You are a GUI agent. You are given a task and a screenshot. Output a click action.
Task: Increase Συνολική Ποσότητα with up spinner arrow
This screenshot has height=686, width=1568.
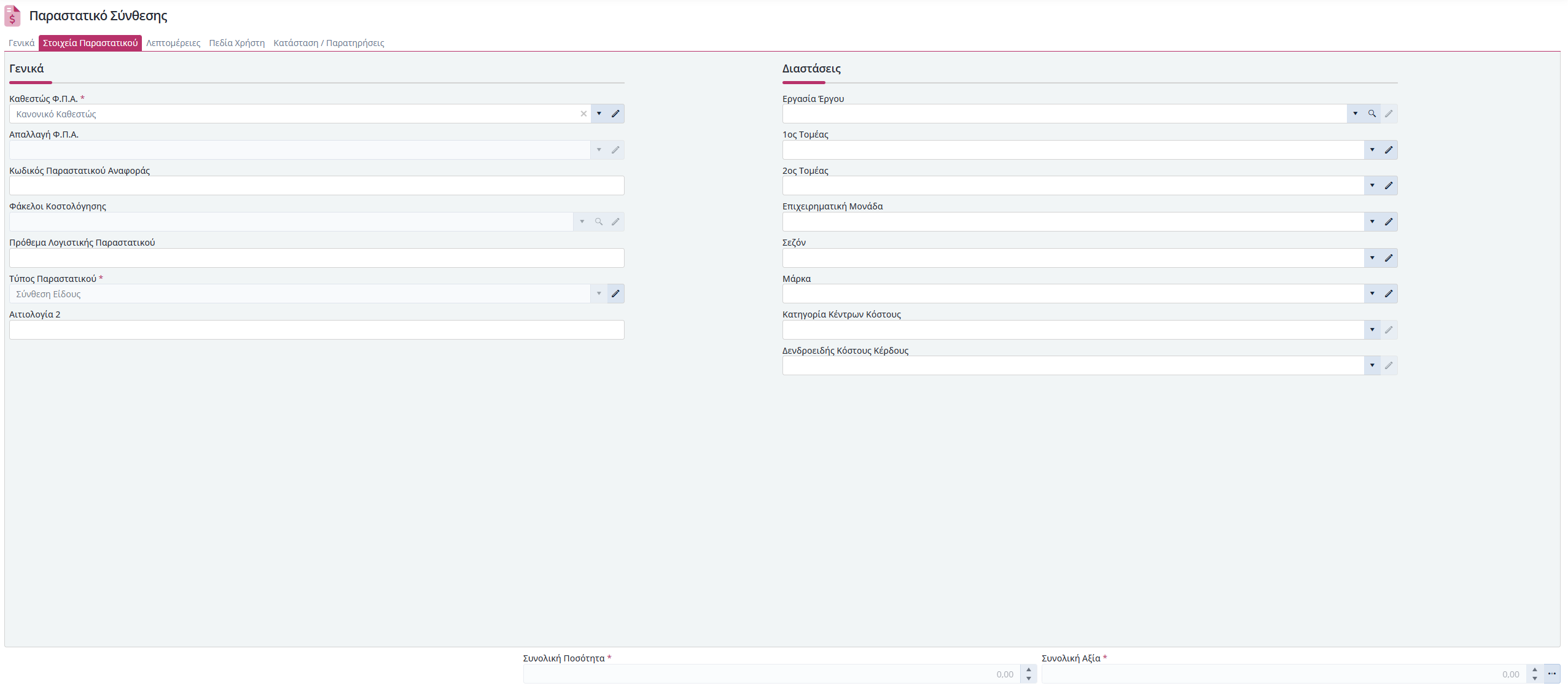1029,670
